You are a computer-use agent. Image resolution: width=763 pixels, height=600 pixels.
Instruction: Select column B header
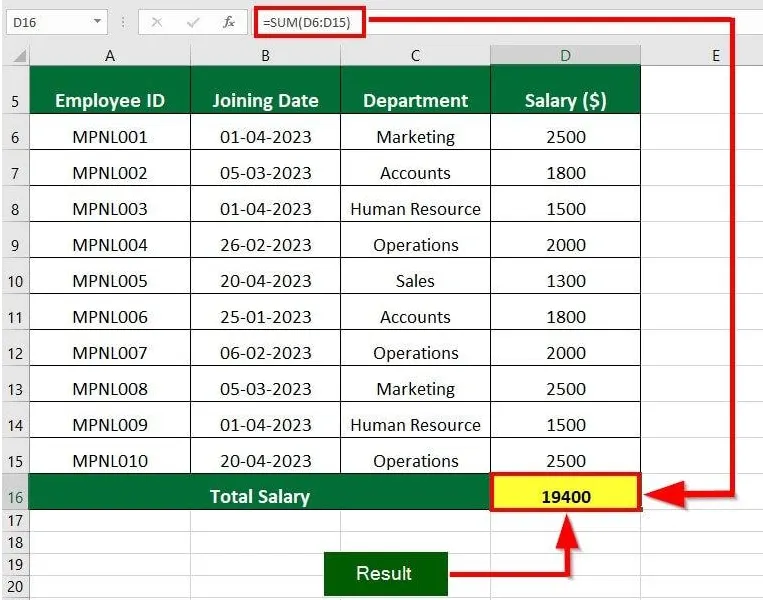tap(265, 55)
